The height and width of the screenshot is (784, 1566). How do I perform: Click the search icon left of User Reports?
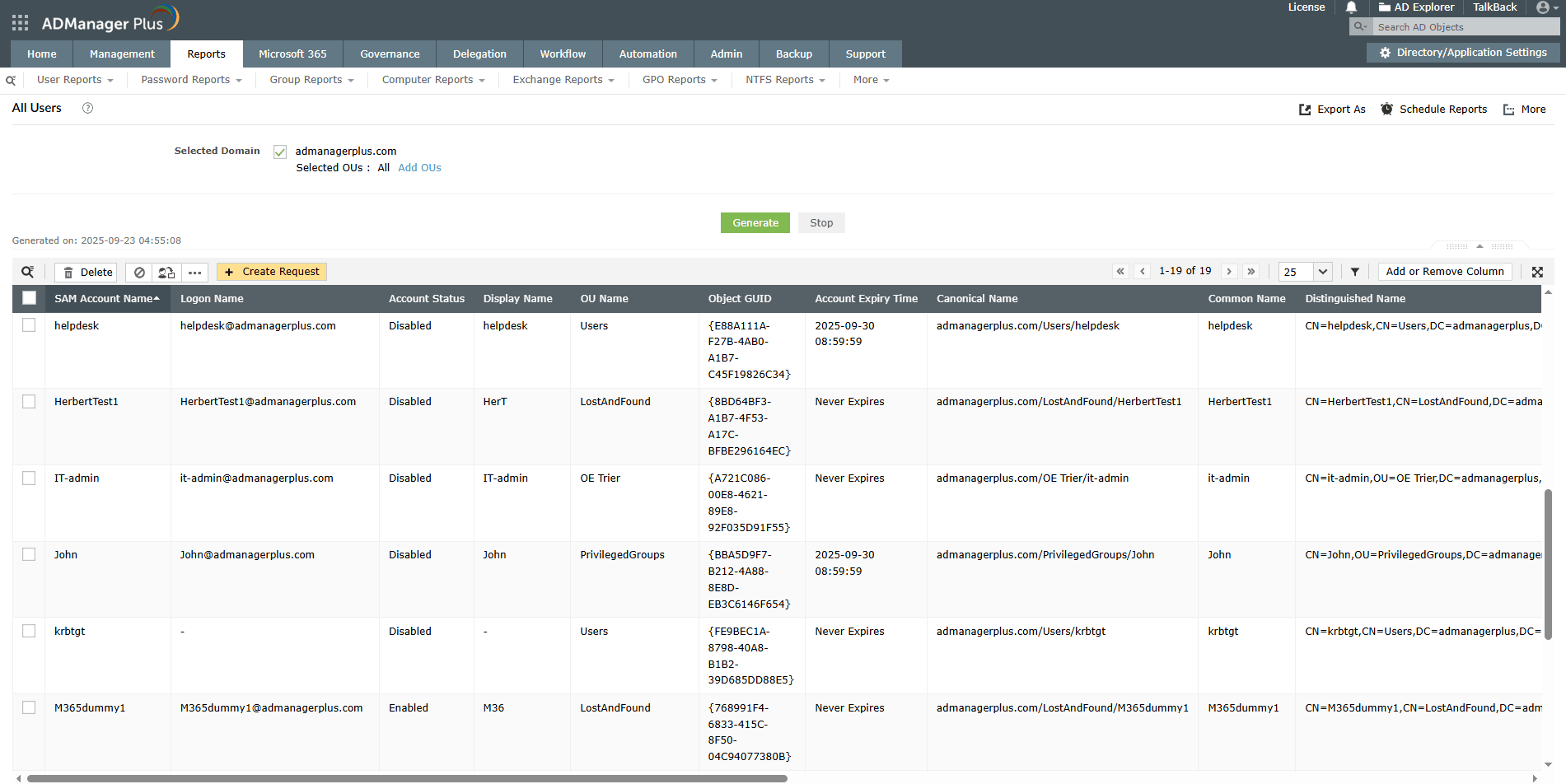pyautogui.click(x=11, y=81)
